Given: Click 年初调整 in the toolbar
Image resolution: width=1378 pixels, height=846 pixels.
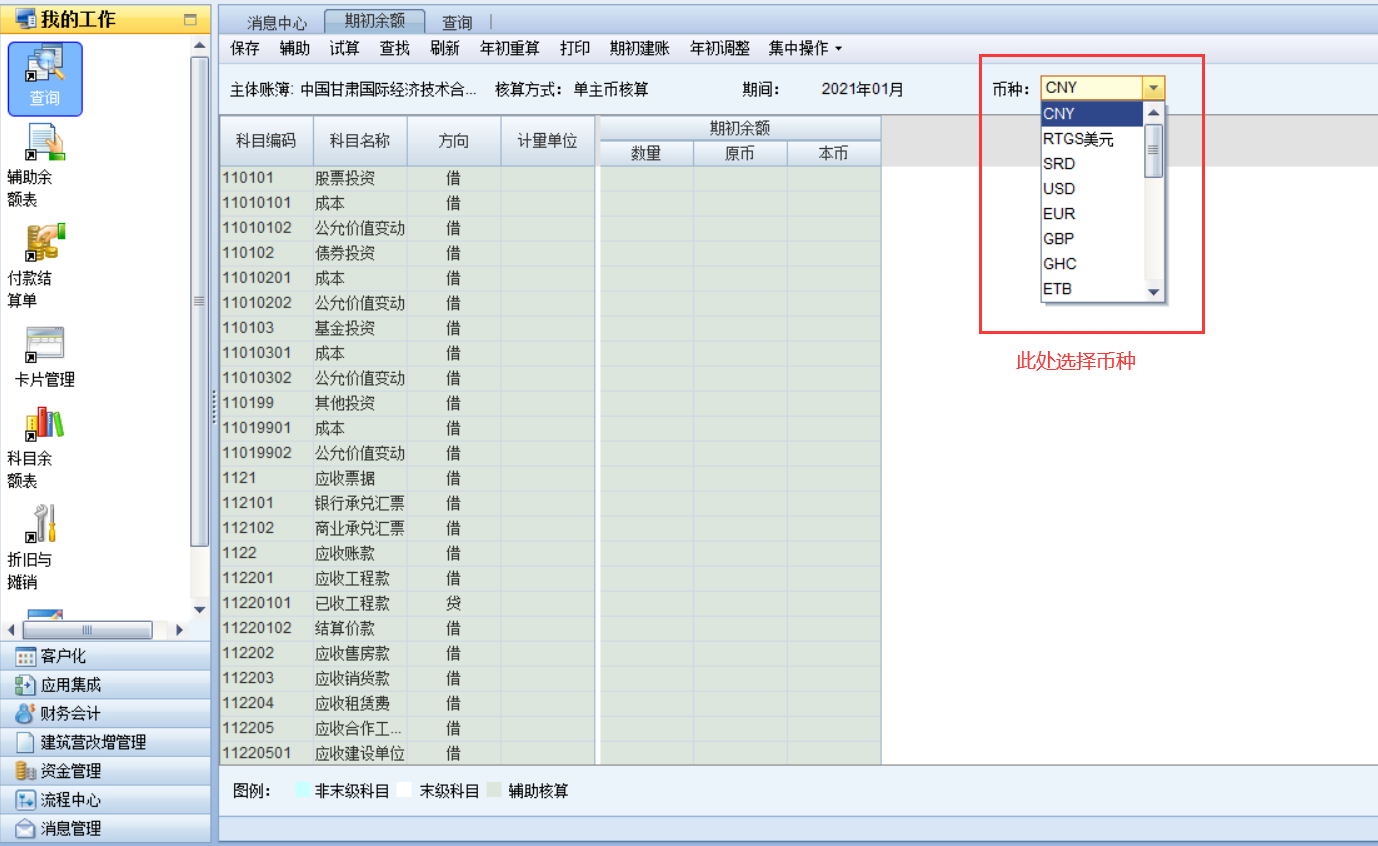Looking at the screenshot, I should coord(720,48).
